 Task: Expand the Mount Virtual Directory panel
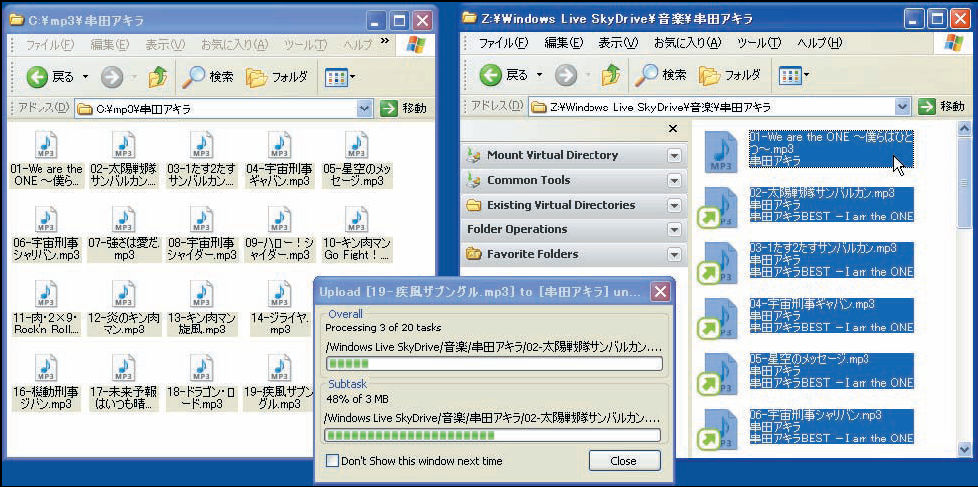coord(674,155)
